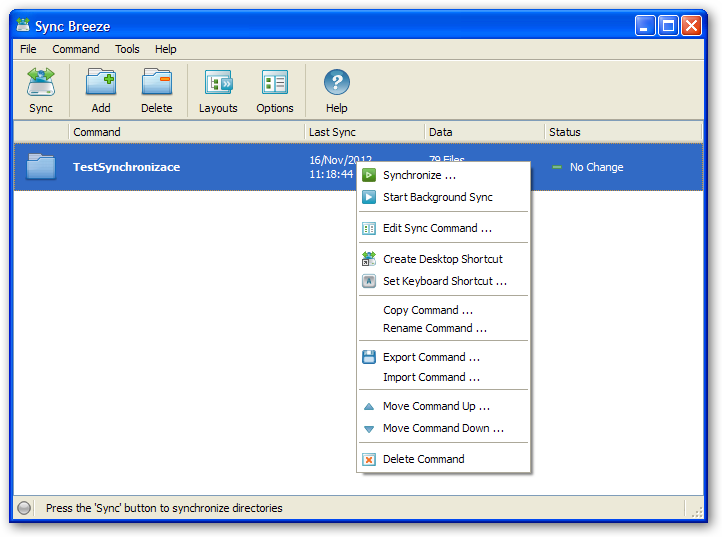Select Start Background Sync menu entry
722x537 pixels.
(x=444, y=197)
